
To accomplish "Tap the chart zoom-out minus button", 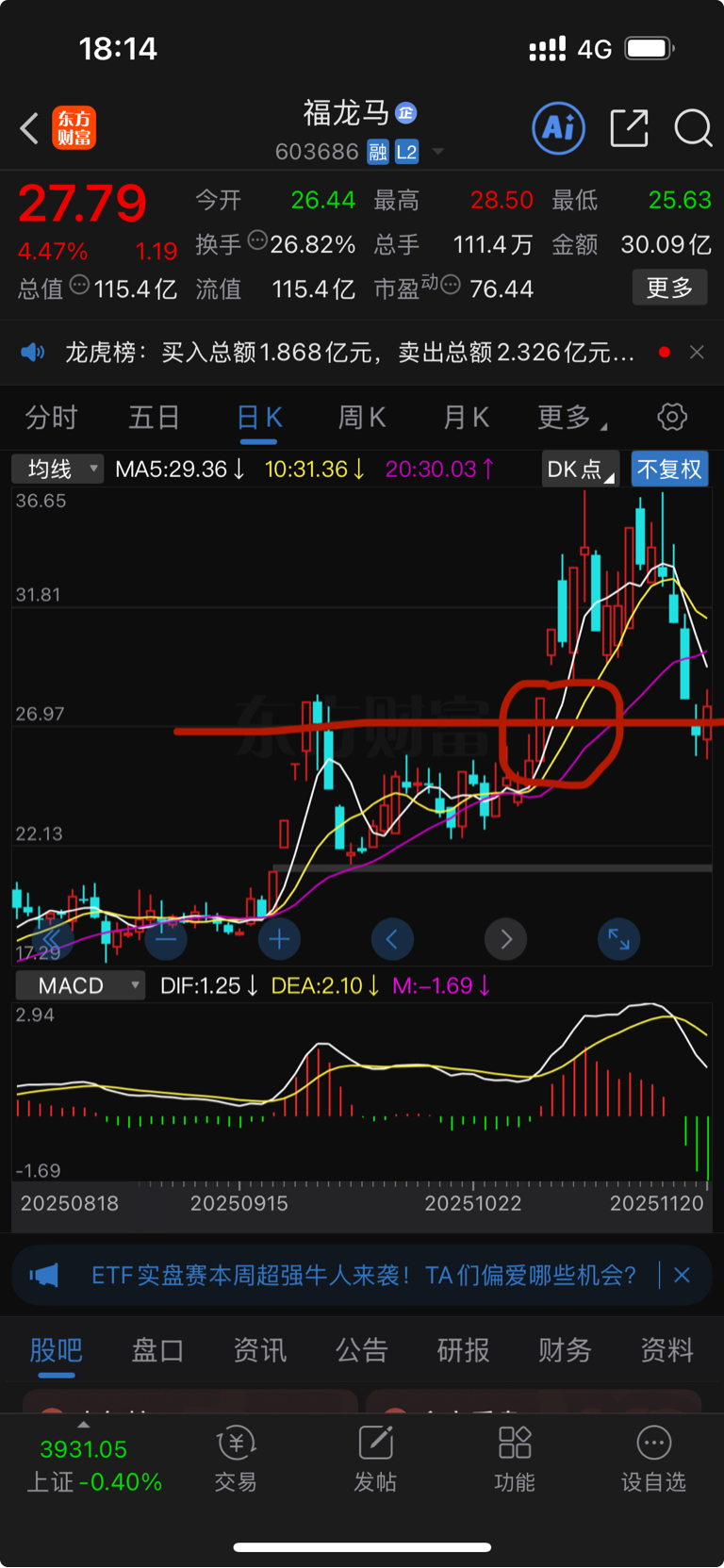I will [x=166, y=939].
